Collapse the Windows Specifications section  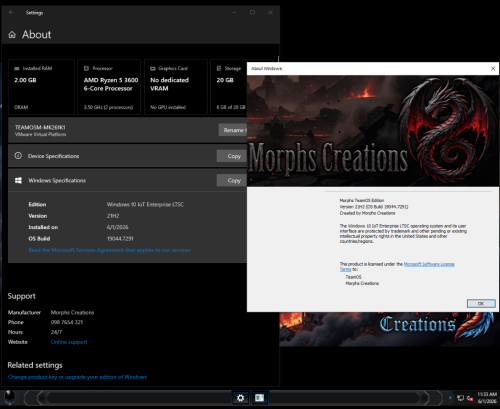pos(127,180)
